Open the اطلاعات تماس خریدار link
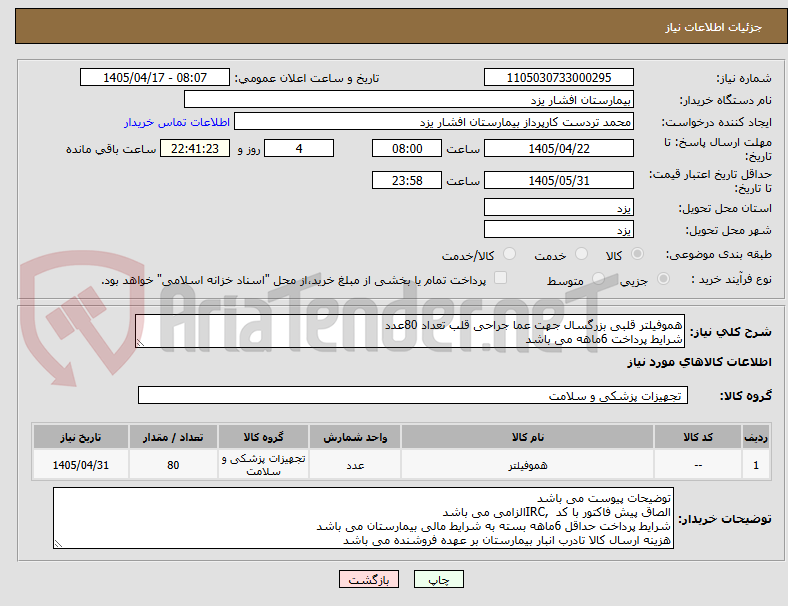 point(177,122)
